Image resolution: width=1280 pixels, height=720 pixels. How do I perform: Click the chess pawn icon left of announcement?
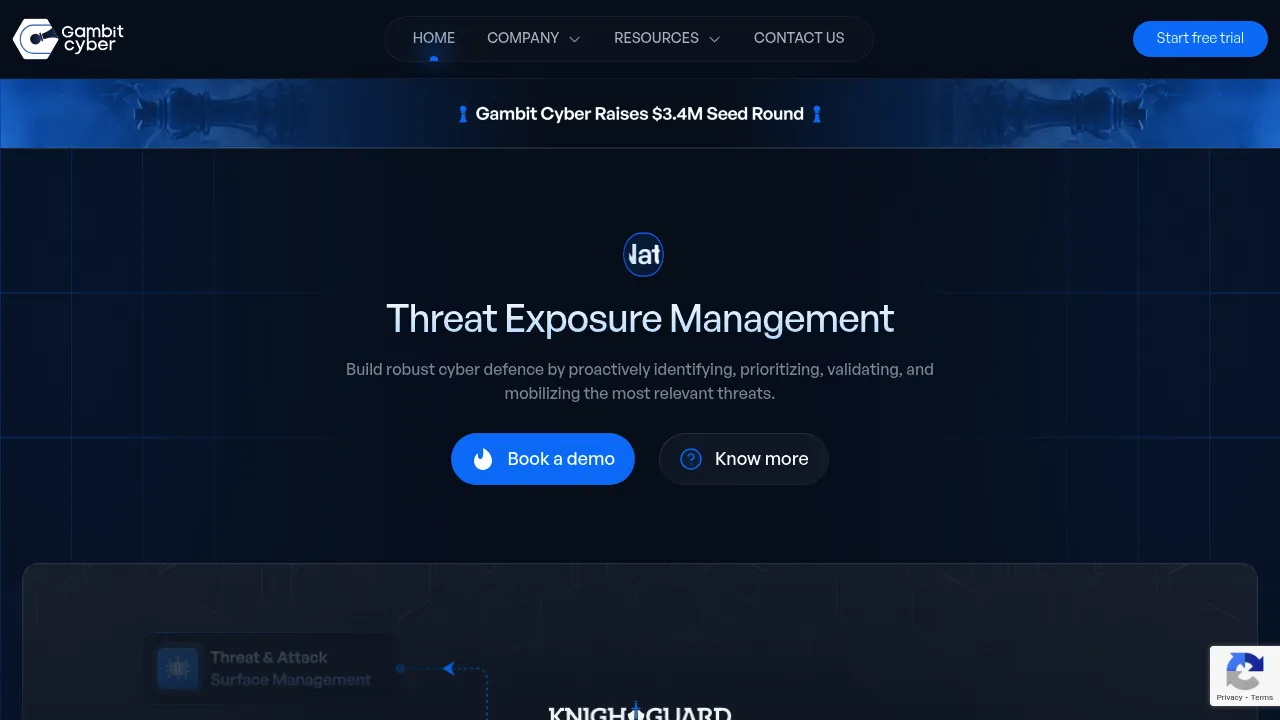463,114
